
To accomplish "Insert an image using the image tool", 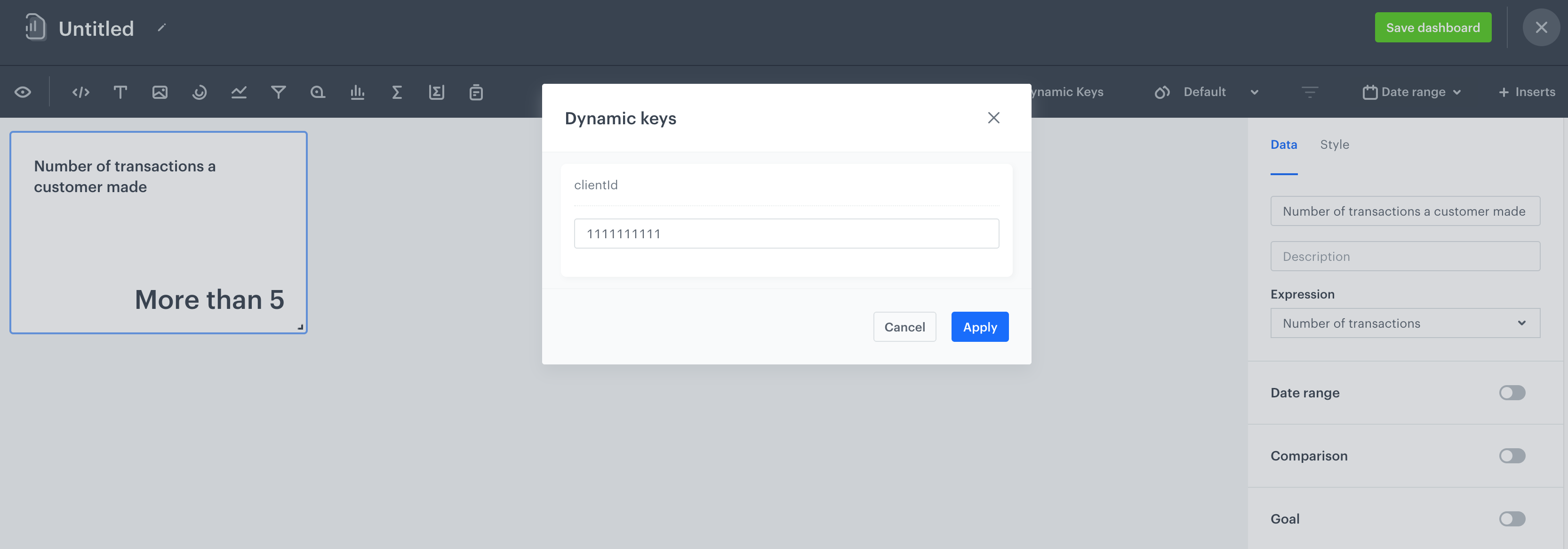I will pos(160,92).
